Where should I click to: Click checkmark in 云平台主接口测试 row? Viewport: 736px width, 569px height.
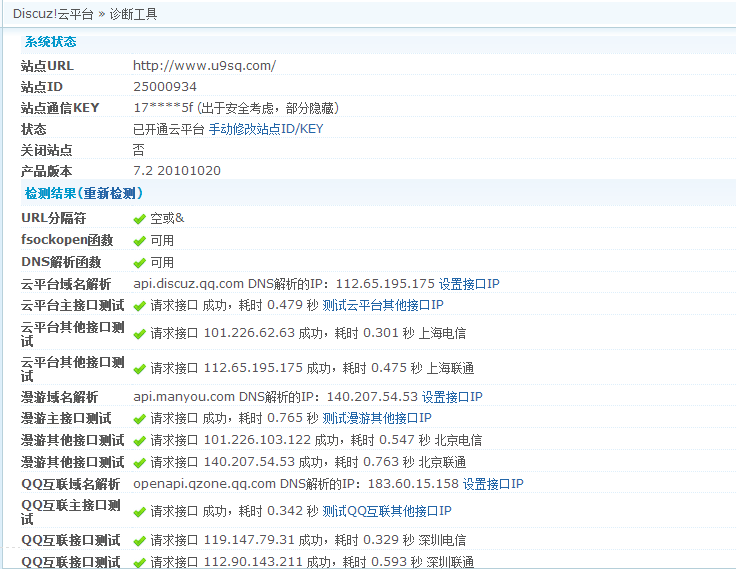139,307
